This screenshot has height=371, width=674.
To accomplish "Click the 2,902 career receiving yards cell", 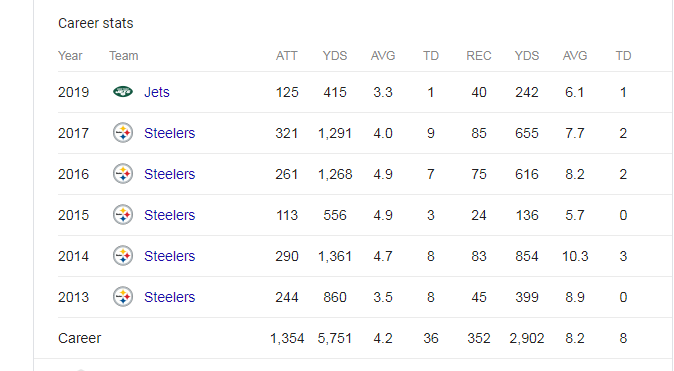I will (x=527, y=338).
